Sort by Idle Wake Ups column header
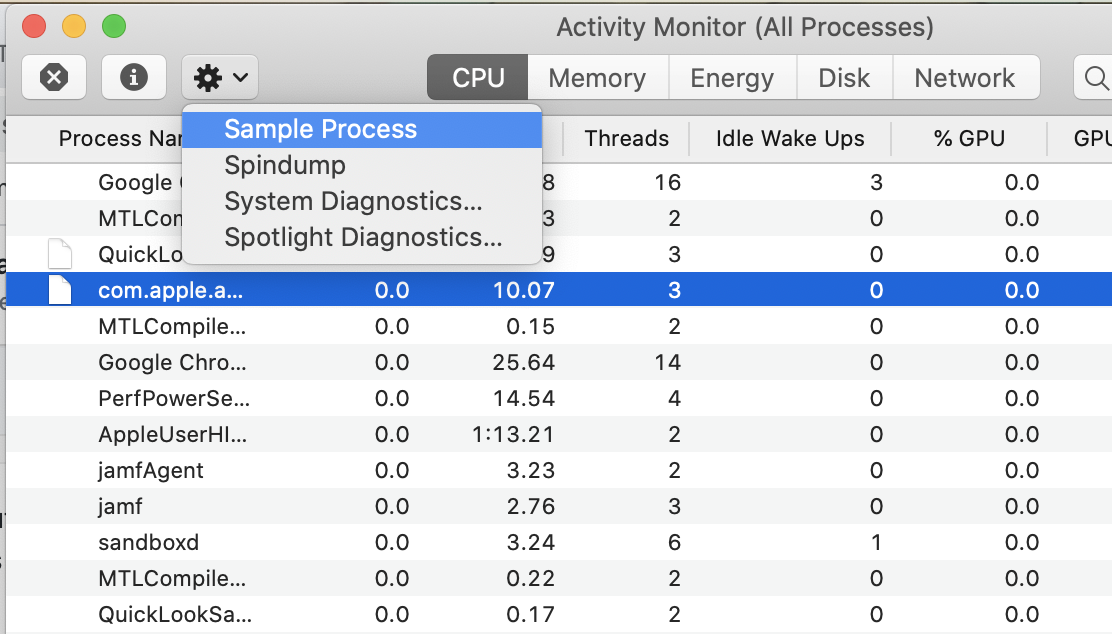Image resolution: width=1112 pixels, height=634 pixels. (790, 138)
